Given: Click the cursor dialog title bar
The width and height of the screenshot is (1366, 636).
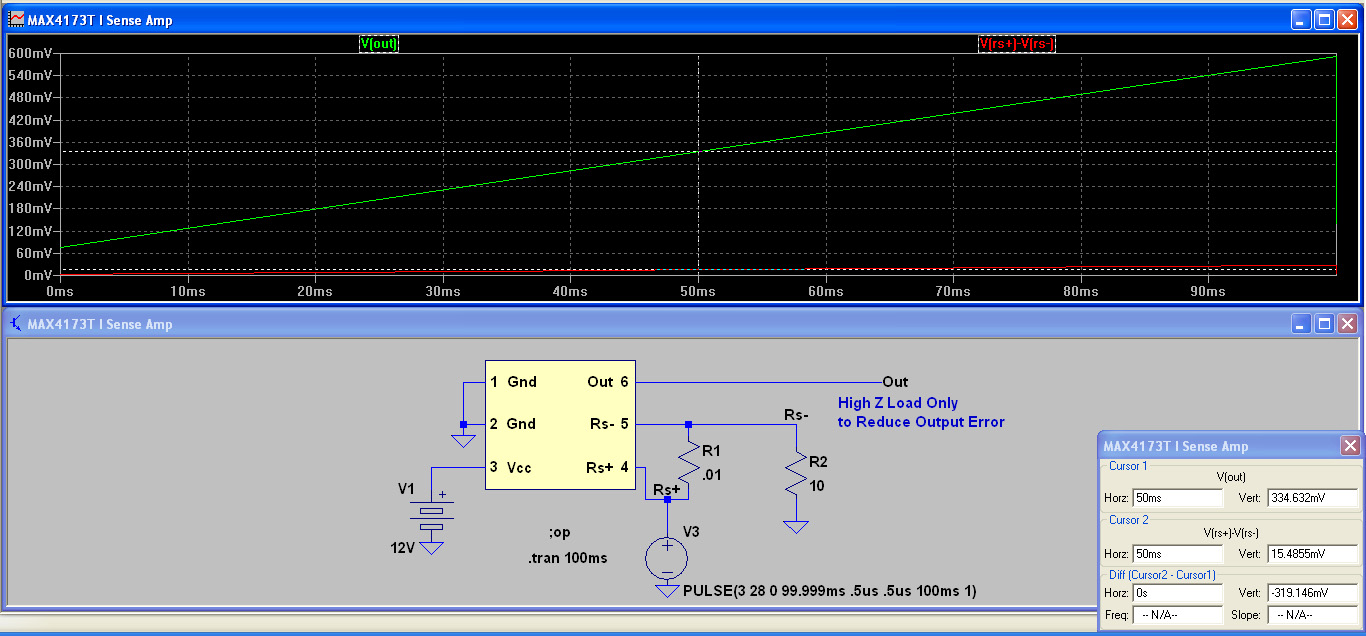Looking at the screenshot, I should tap(1218, 446).
